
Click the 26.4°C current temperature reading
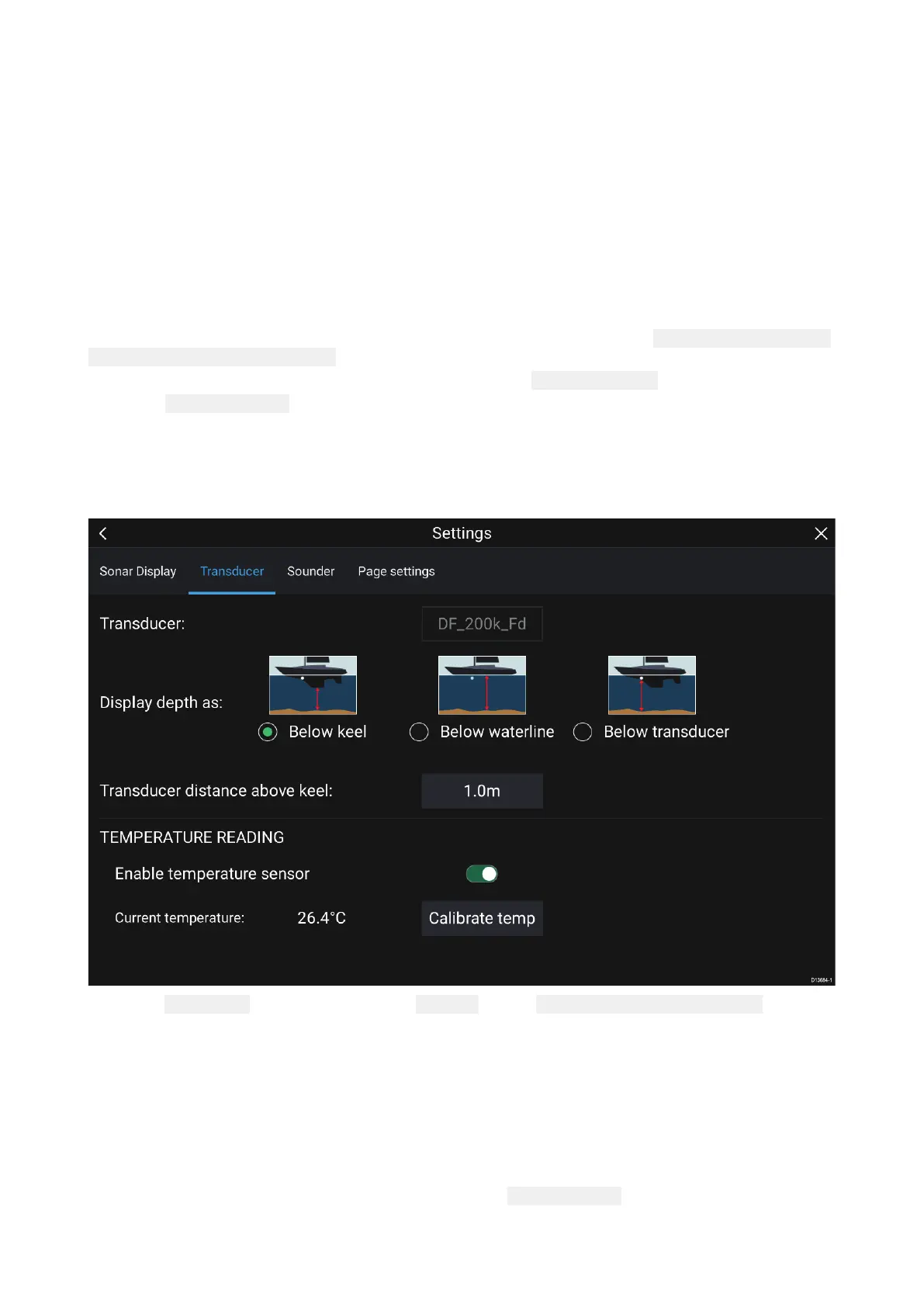pos(321,918)
